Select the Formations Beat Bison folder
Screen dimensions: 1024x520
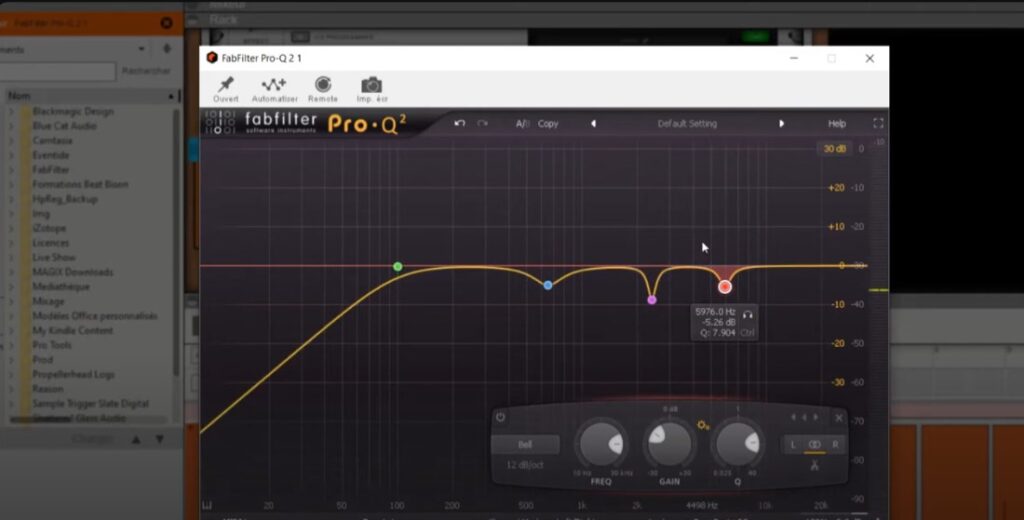pos(80,184)
